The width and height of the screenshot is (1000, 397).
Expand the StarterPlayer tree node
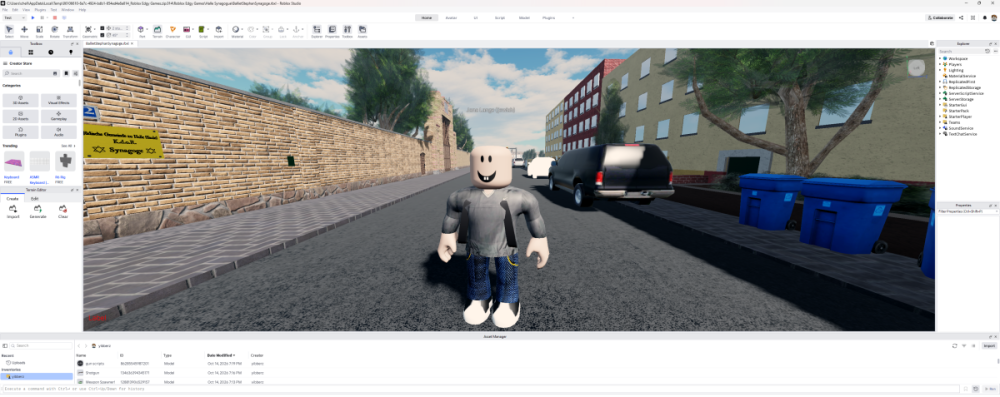click(940, 117)
